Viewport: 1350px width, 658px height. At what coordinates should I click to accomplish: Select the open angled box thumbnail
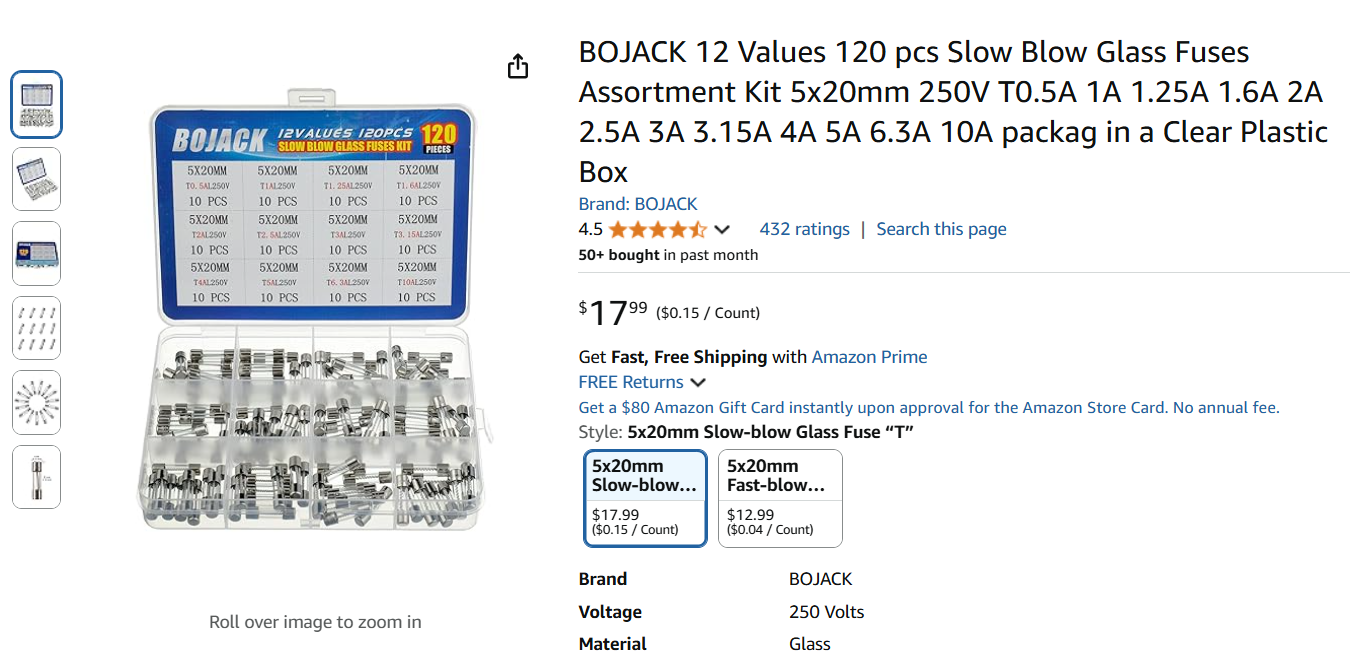coord(37,179)
